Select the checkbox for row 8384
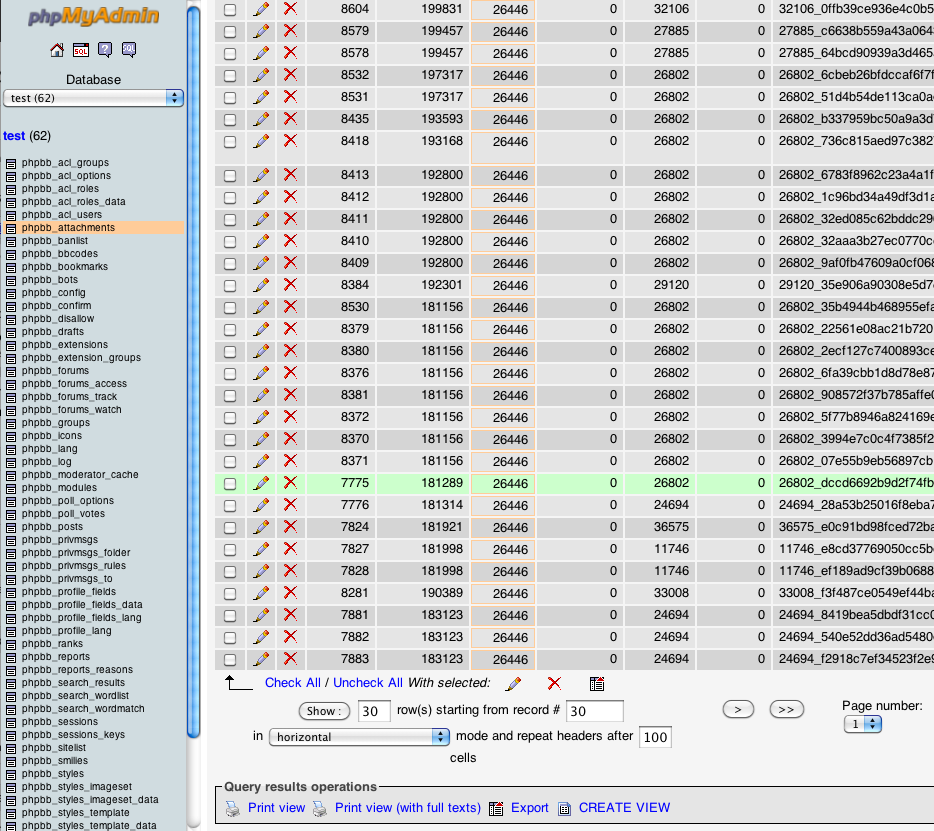Image resolution: width=934 pixels, height=831 pixels. [x=230, y=285]
